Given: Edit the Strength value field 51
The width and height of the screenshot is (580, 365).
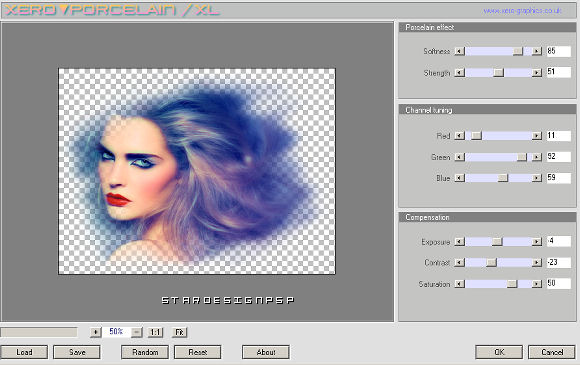Looking at the screenshot, I should 559,72.
